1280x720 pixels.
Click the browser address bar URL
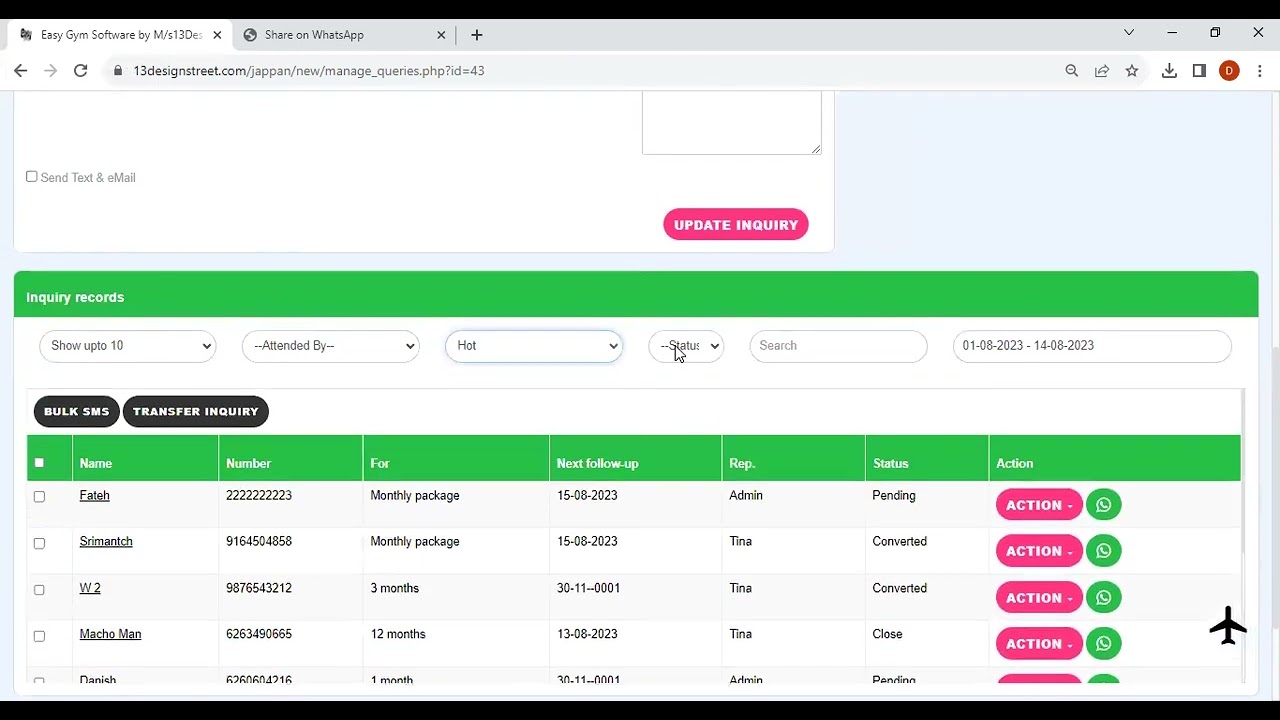point(309,71)
